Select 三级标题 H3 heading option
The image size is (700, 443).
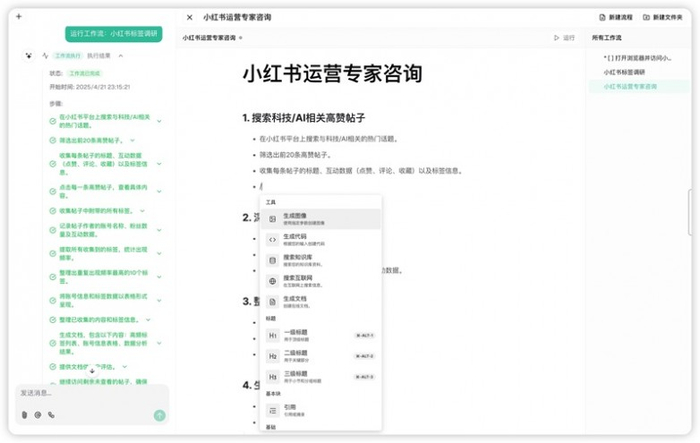click(321, 377)
